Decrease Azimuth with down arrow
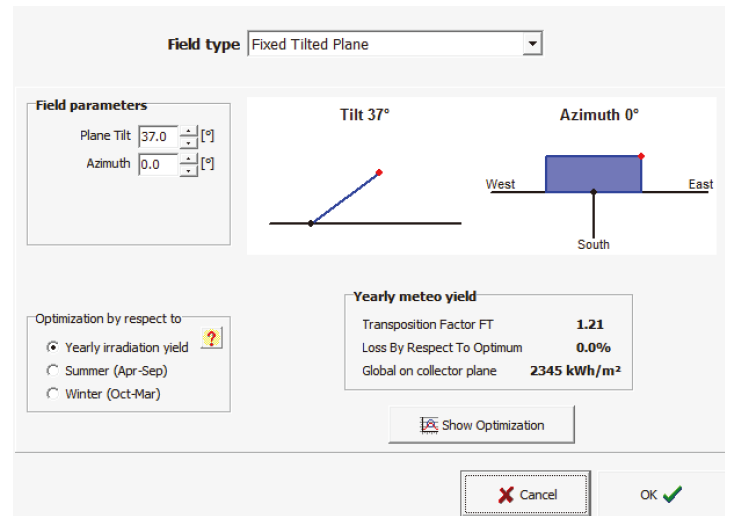This screenshot has height=520, width=732. (188, 170)
